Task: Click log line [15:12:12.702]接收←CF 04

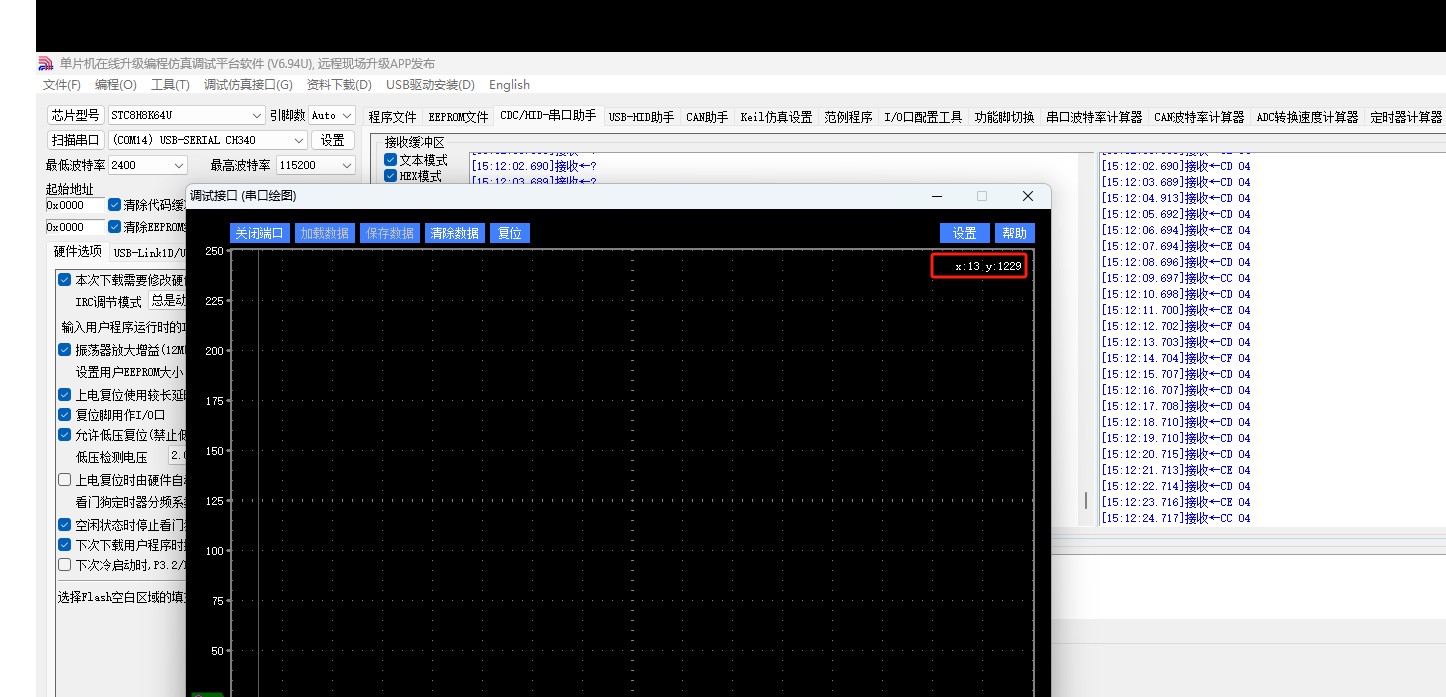Action: pos(1176,326)
